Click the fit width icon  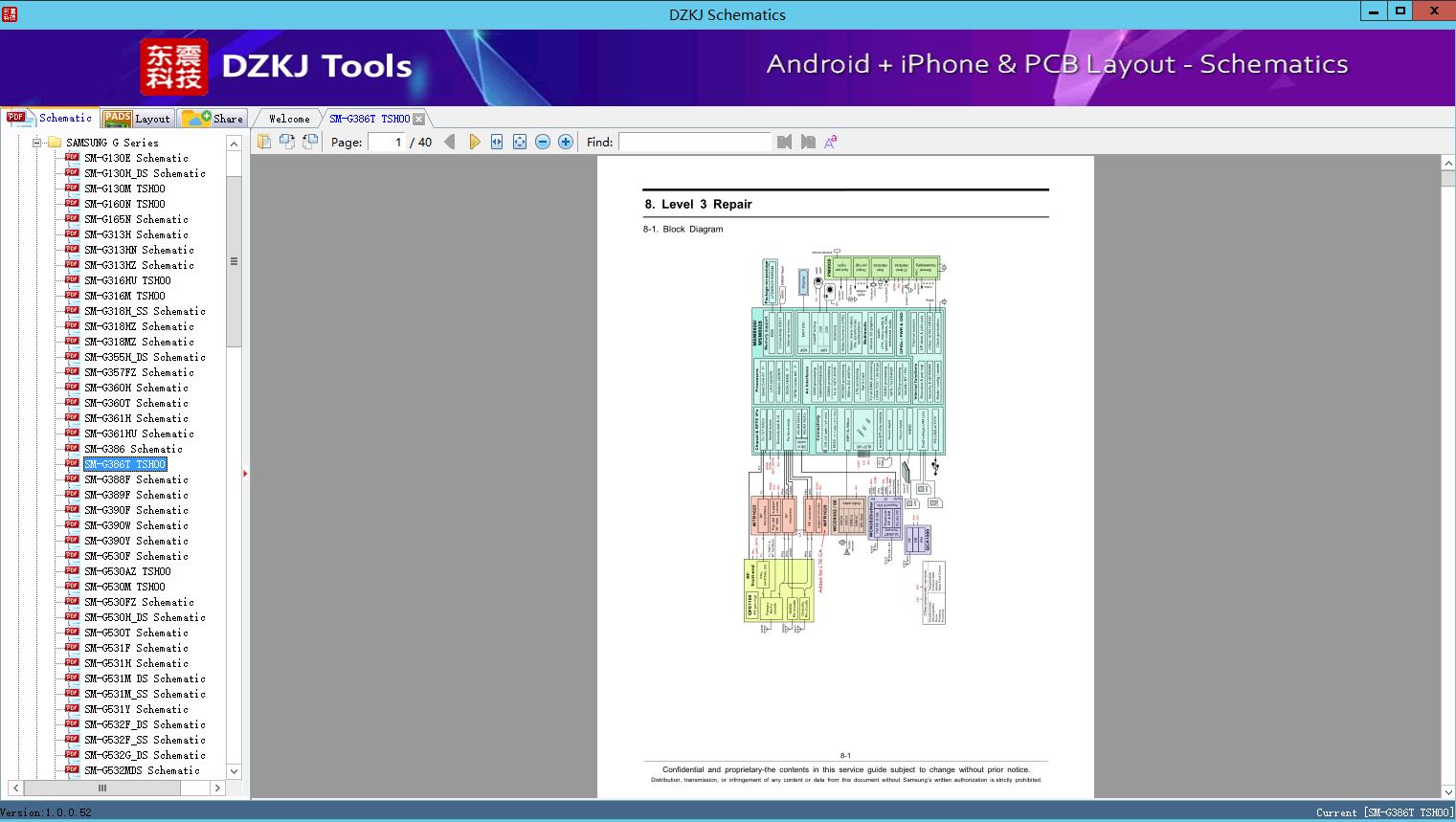pyautogui.click(x=497, y=142)
